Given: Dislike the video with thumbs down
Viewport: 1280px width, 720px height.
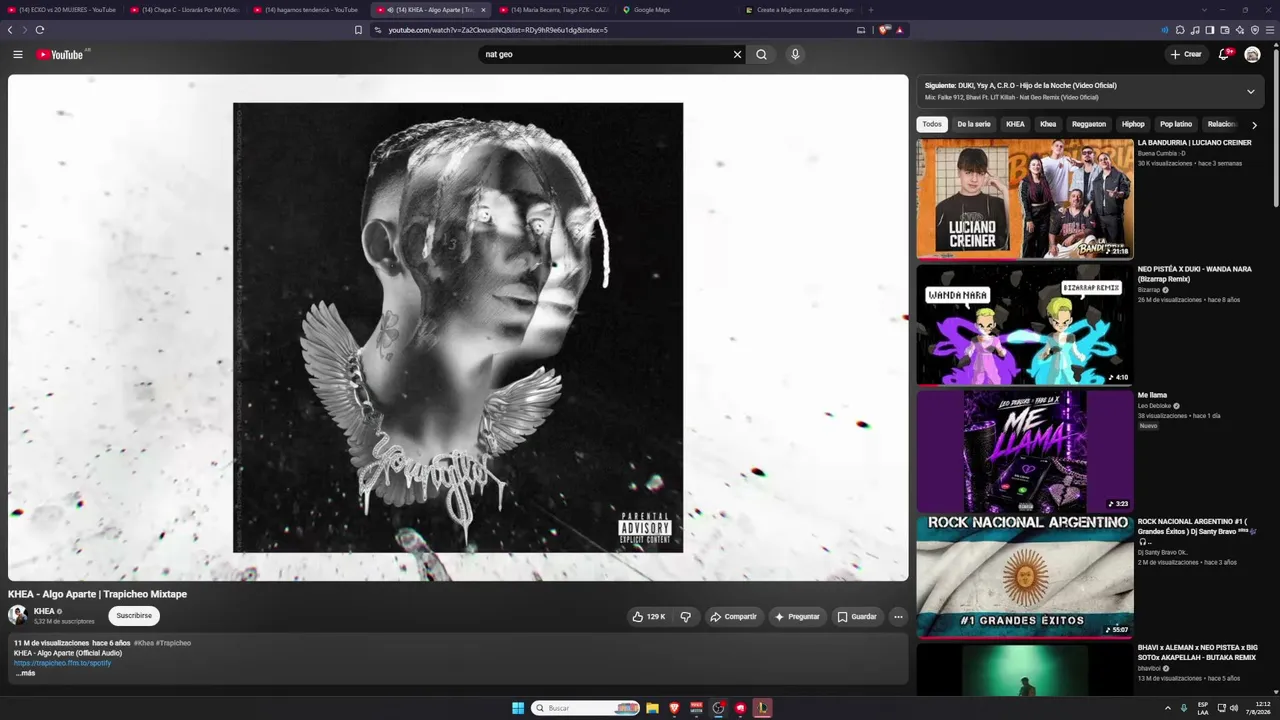Looking at the screenshot, I should coord(685,617).
